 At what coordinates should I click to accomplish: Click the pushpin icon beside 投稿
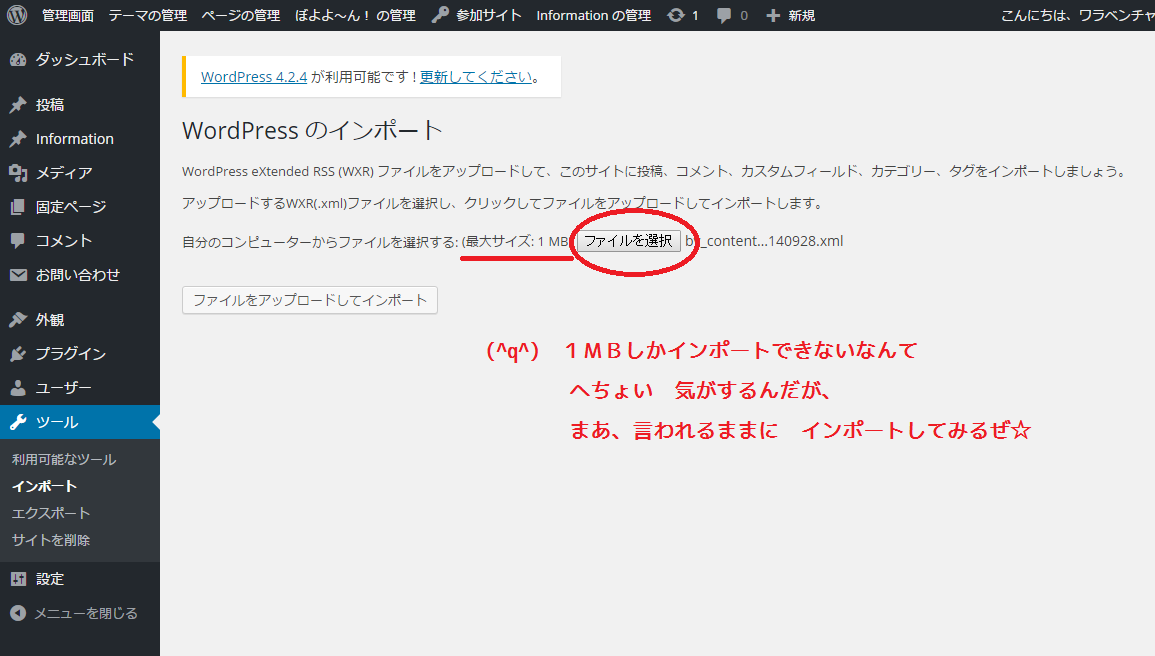(x=18, y=105)
